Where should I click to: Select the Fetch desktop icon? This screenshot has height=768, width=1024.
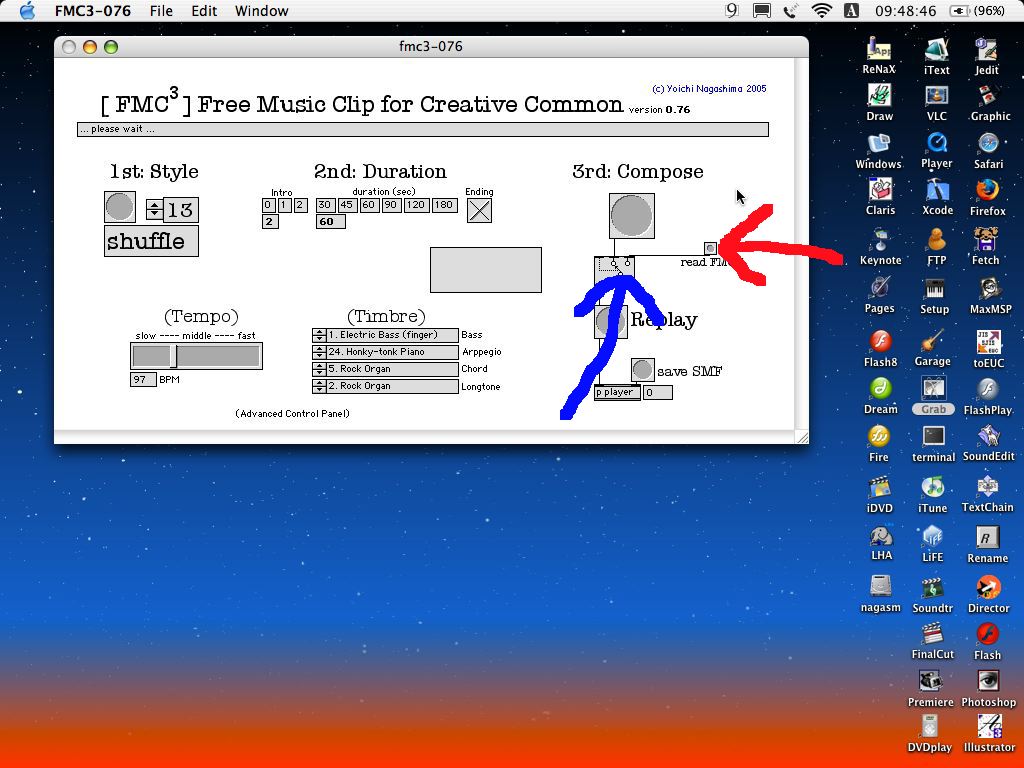(x=985, y=247)
